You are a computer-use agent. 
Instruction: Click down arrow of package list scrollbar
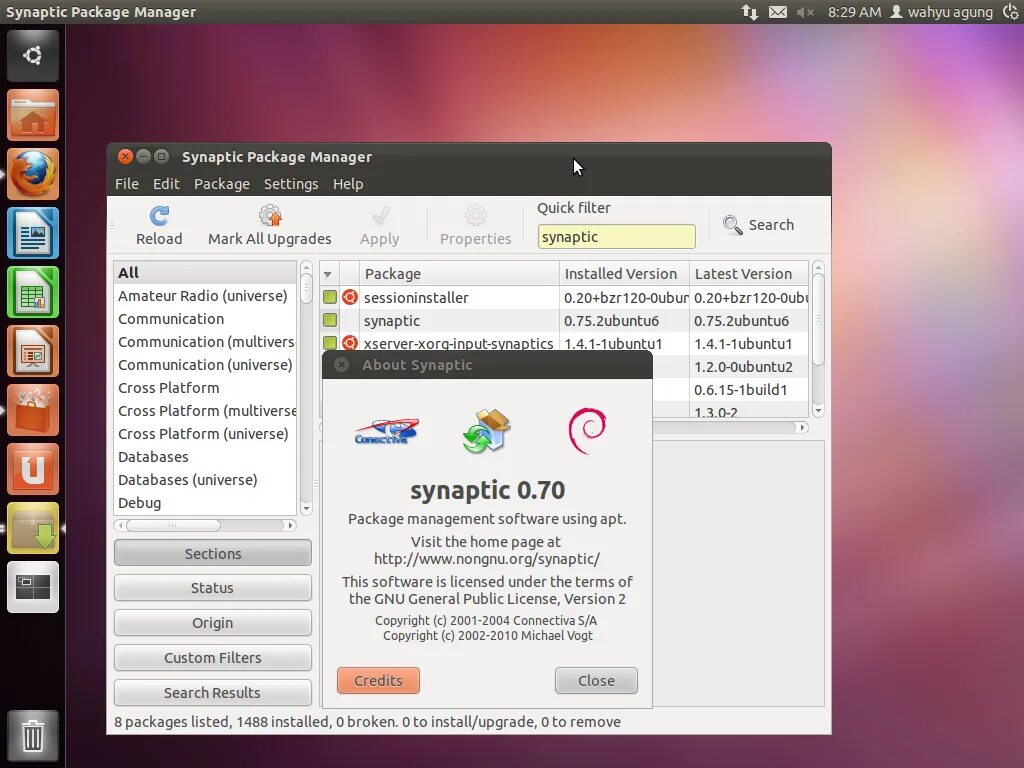click(x=818, y=411)
